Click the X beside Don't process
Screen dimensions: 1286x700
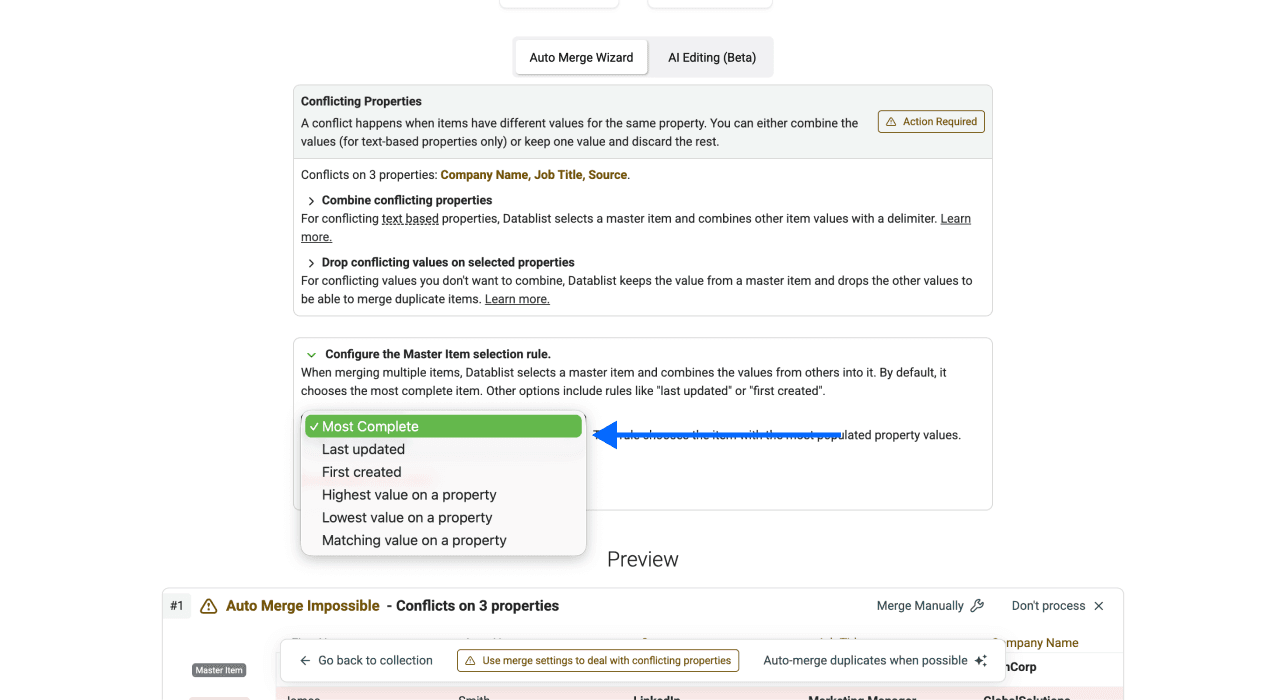click(1098, 605)
